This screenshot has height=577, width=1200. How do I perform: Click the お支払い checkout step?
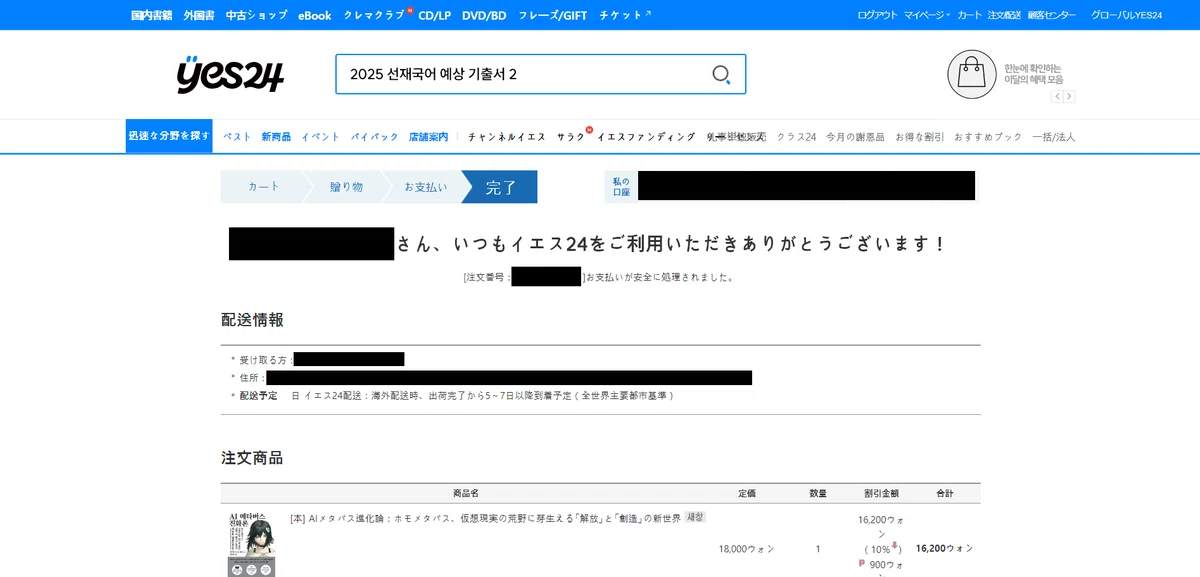click(x=426, y=187)
